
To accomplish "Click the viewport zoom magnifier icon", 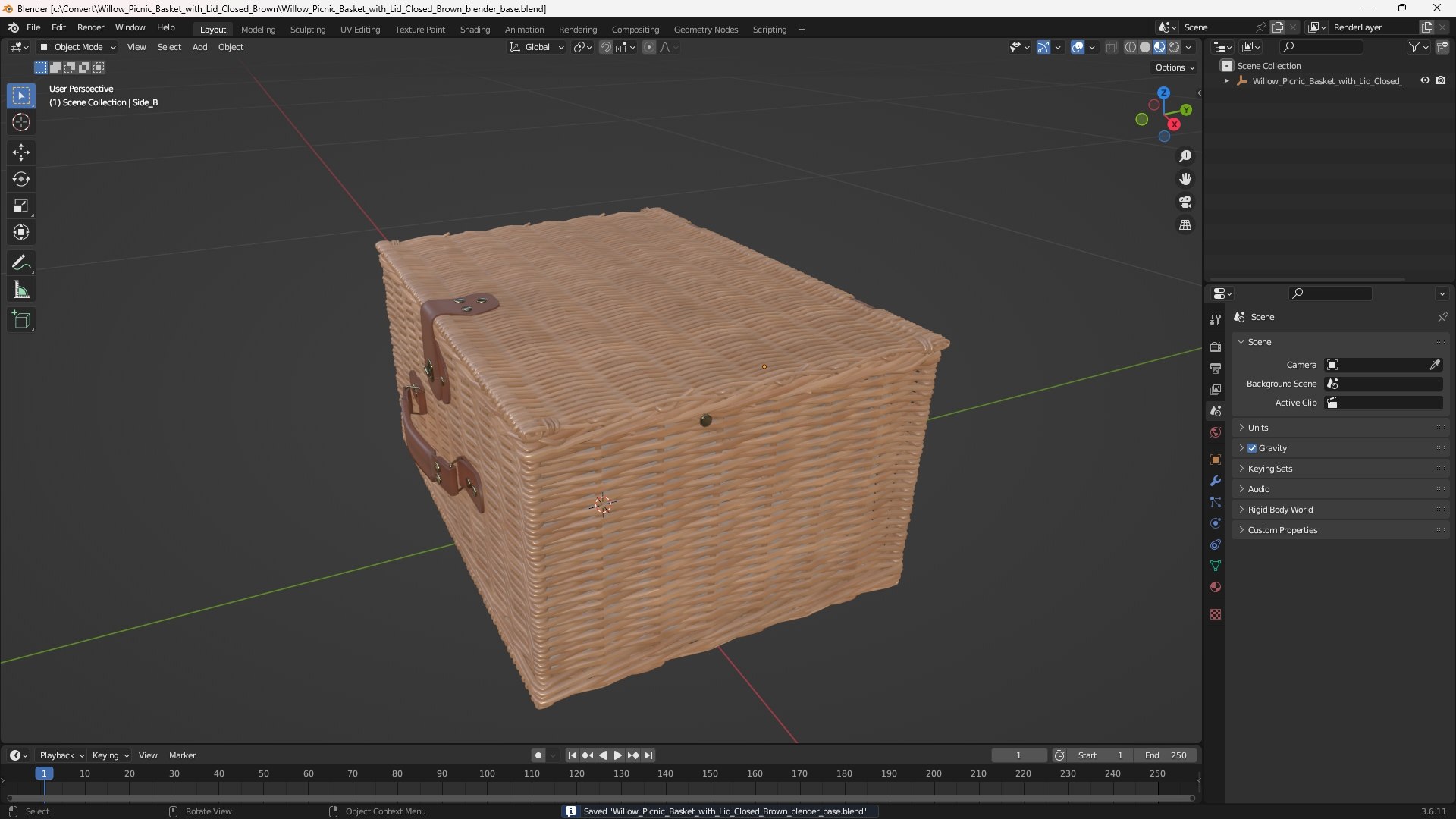I will coord(1185,156).
